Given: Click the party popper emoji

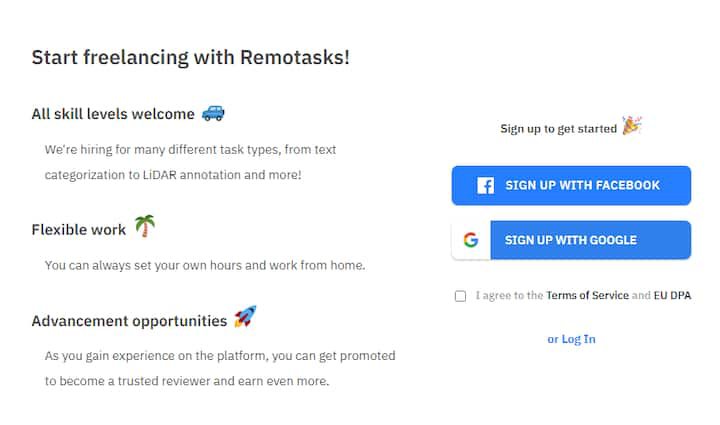Looking at the screenshot, I should coord(631,126).
